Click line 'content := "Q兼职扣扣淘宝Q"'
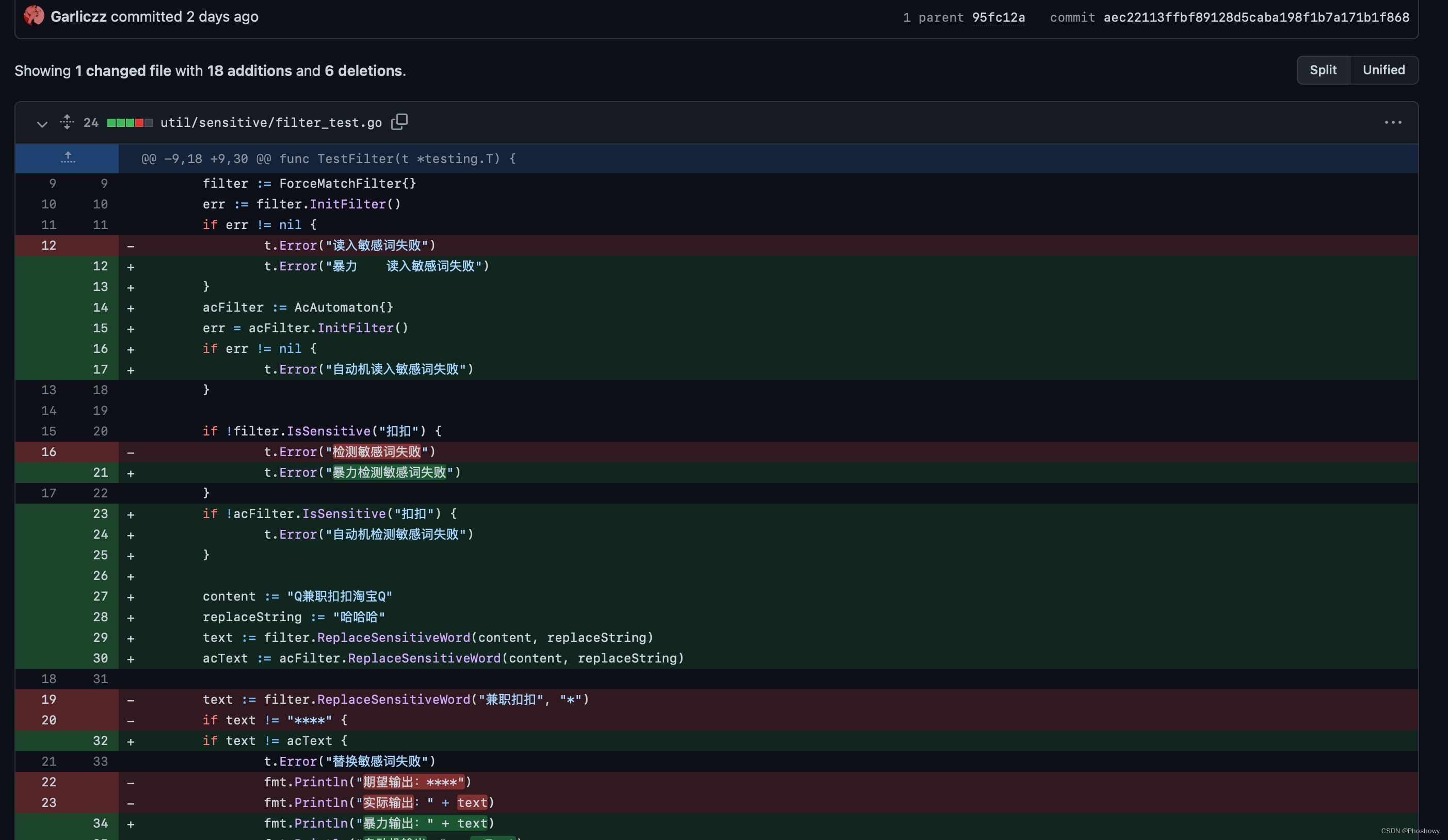 297,596
